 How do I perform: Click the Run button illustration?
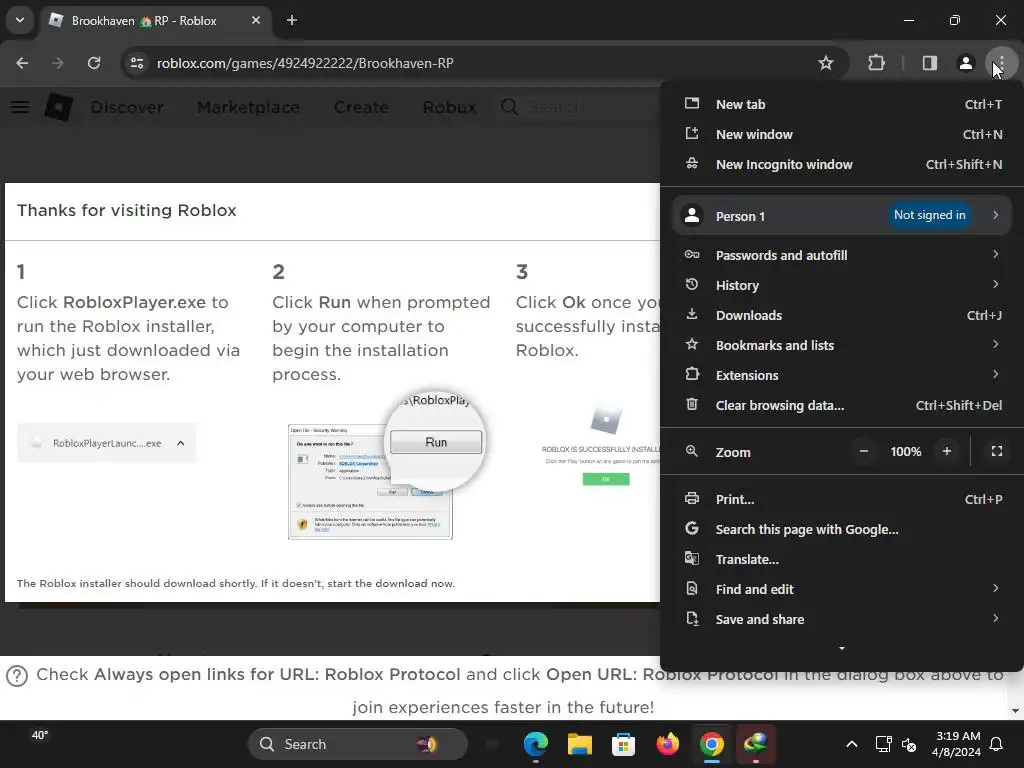click(436, 442)
